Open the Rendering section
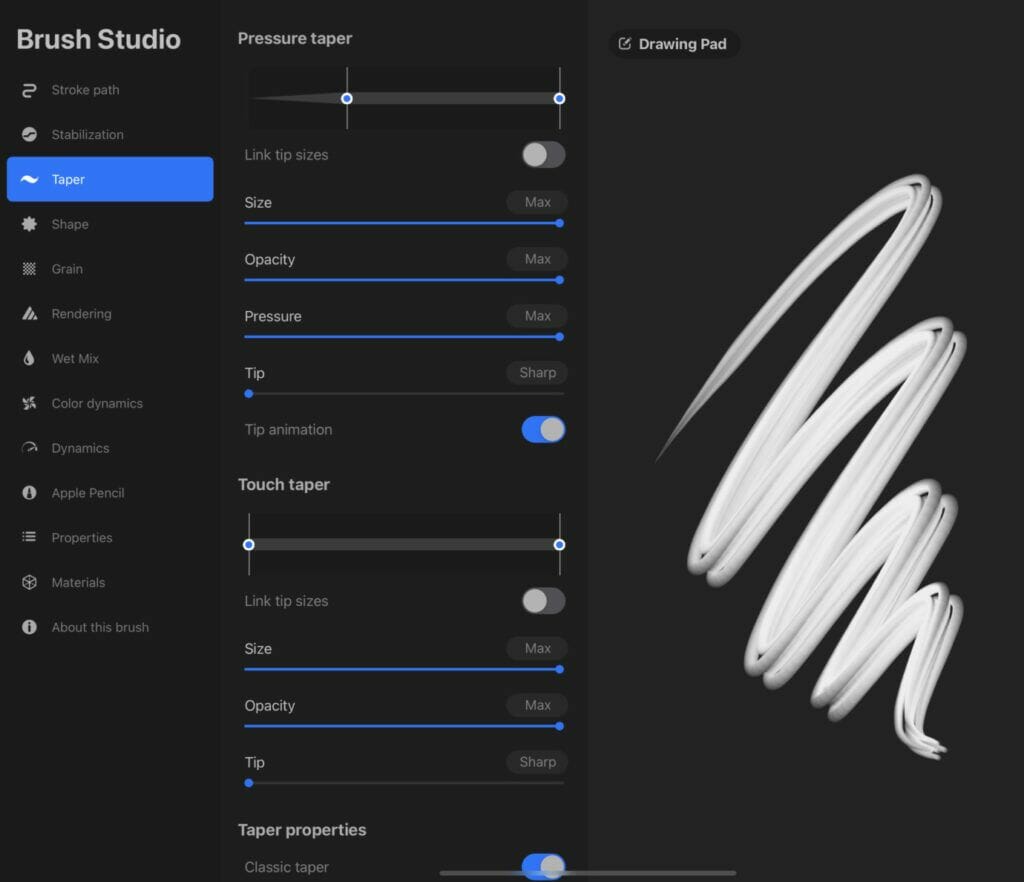This screenshot has width=1024, height=882. pos(110,313)
